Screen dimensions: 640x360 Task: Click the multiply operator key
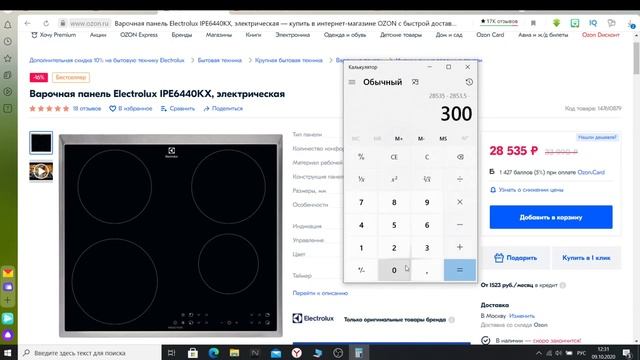(x=460, y=202)
